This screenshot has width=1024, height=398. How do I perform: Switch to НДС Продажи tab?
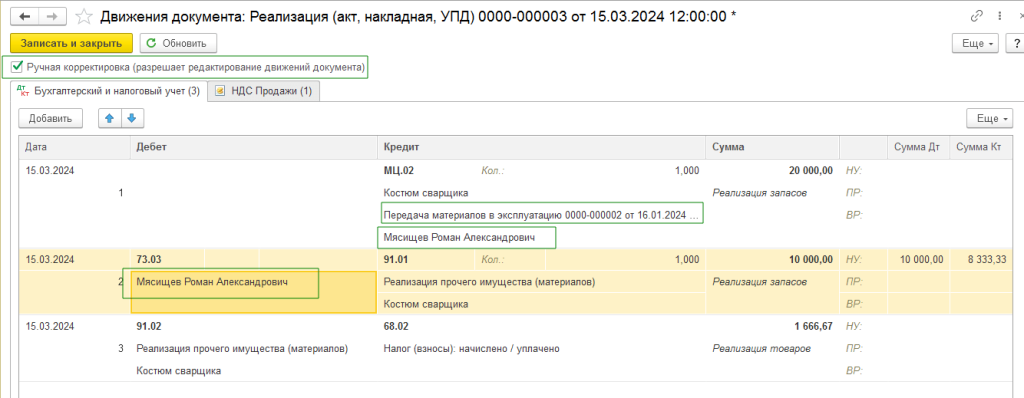264,91
